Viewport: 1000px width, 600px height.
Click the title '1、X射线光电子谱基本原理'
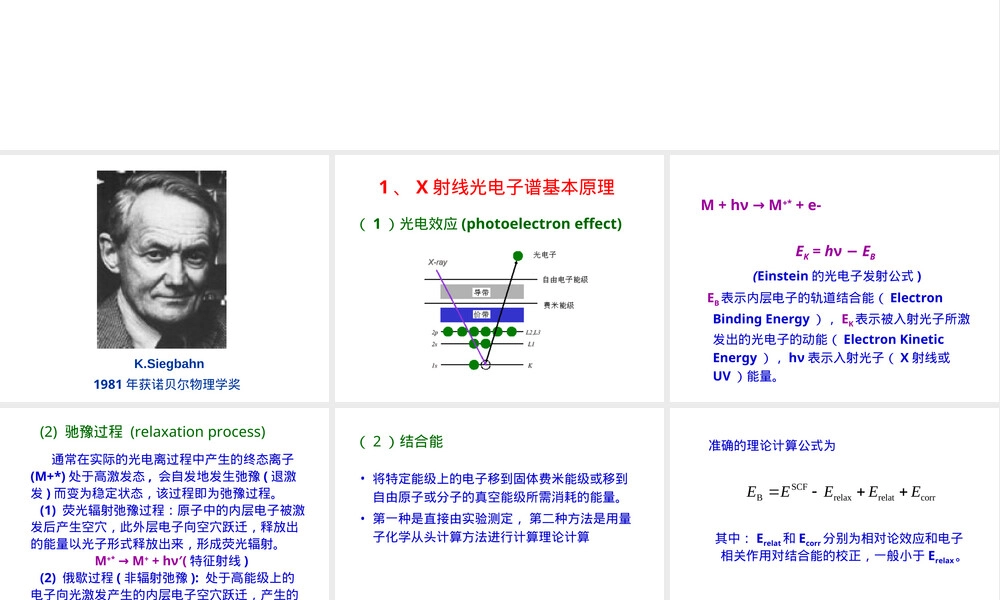pyautogui.click(x=496, y=187)
